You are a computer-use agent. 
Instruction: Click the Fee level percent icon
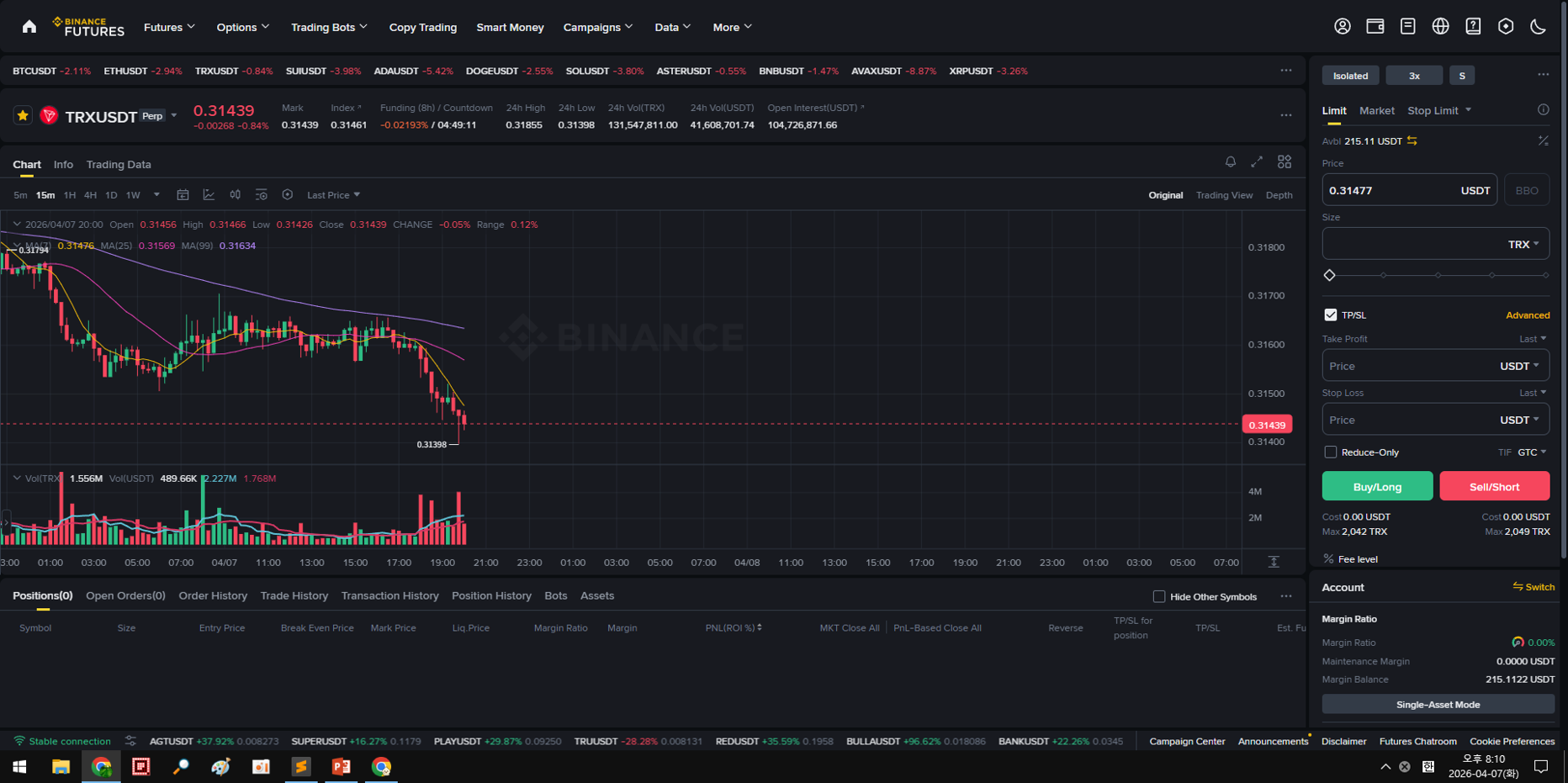[1328, 558]
